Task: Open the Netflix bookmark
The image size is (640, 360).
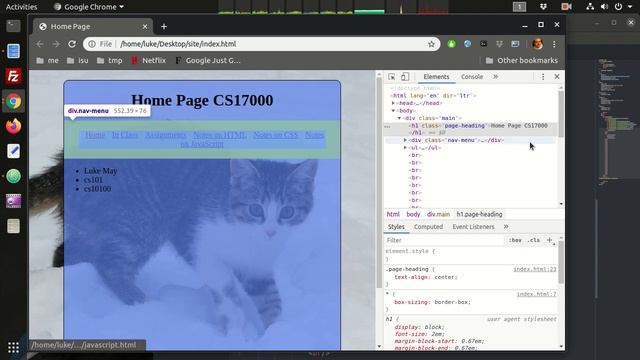Action: (x=149, y=60)
